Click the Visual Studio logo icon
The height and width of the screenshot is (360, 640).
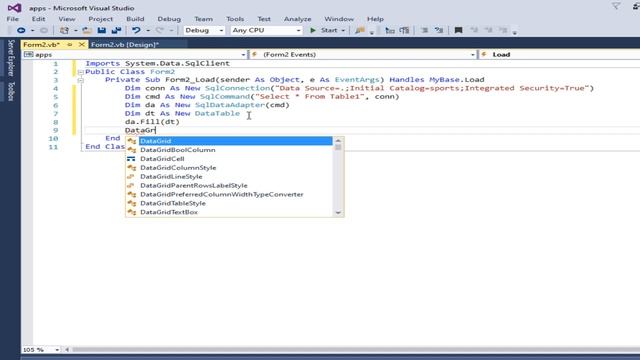click(14, 8)
